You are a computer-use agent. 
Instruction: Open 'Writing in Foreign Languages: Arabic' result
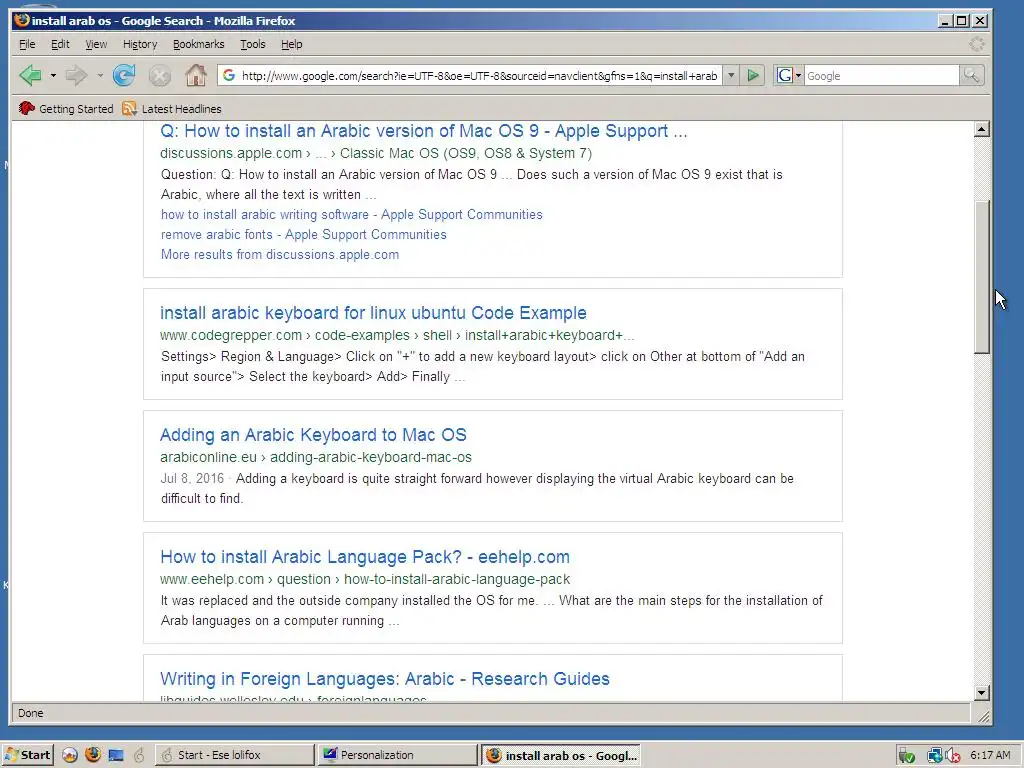point(385,679)
